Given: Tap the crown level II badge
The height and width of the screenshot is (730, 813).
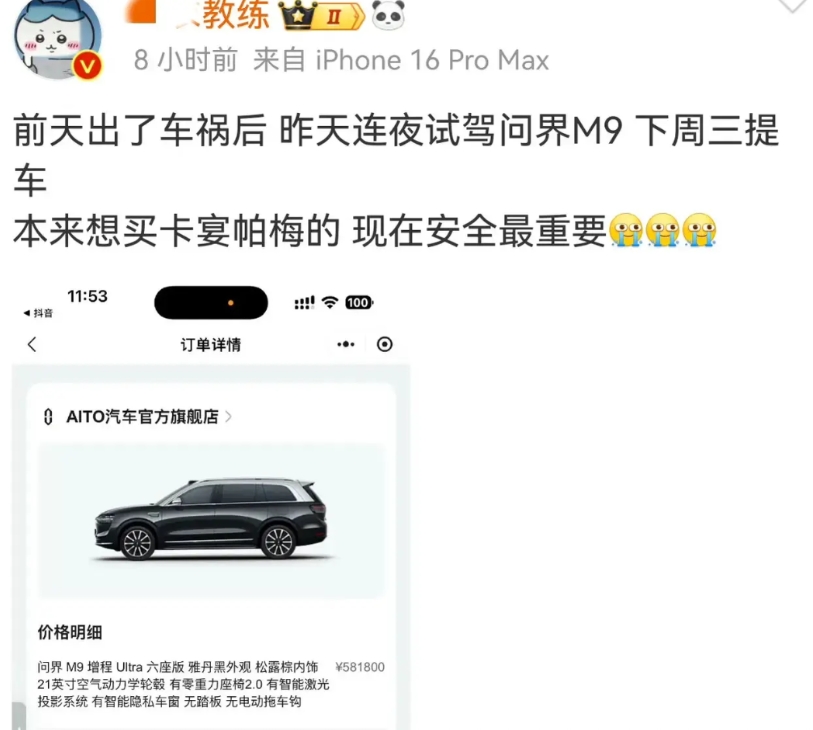Looking at the screenshot, I should [322, 16].
